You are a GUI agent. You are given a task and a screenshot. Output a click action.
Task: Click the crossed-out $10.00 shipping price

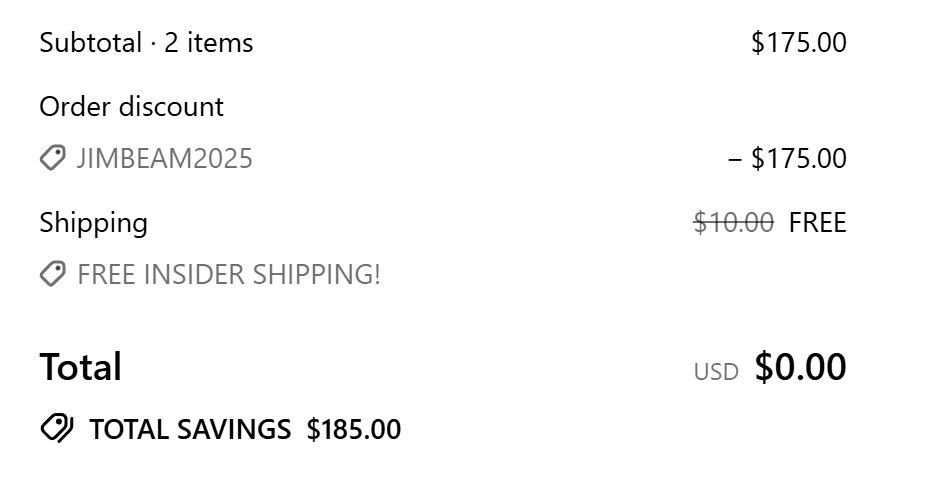(x=734, y=223)
